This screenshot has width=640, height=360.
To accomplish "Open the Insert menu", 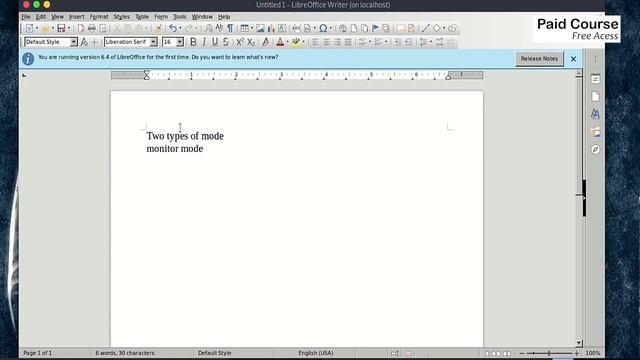I will click(x=76, y=17).
